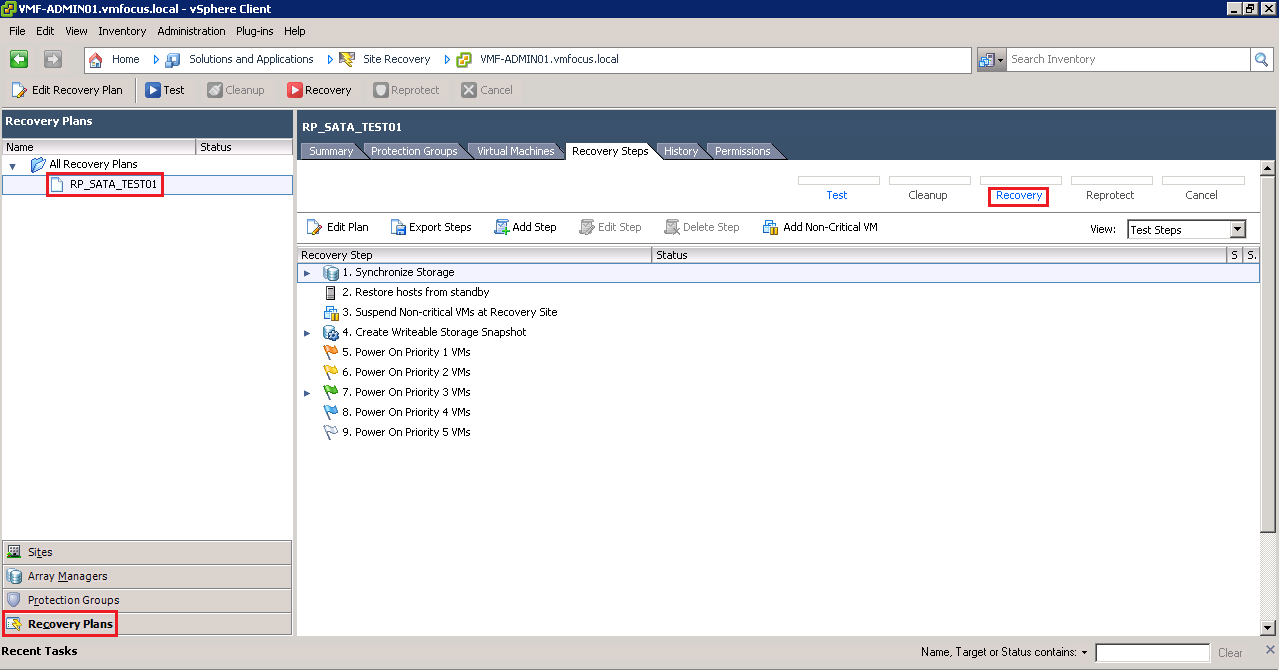Click the Edit Recovery Plan pencil icon
Image resolution: width=1279 pixels, height=670 pixels.
coord(19,90)
